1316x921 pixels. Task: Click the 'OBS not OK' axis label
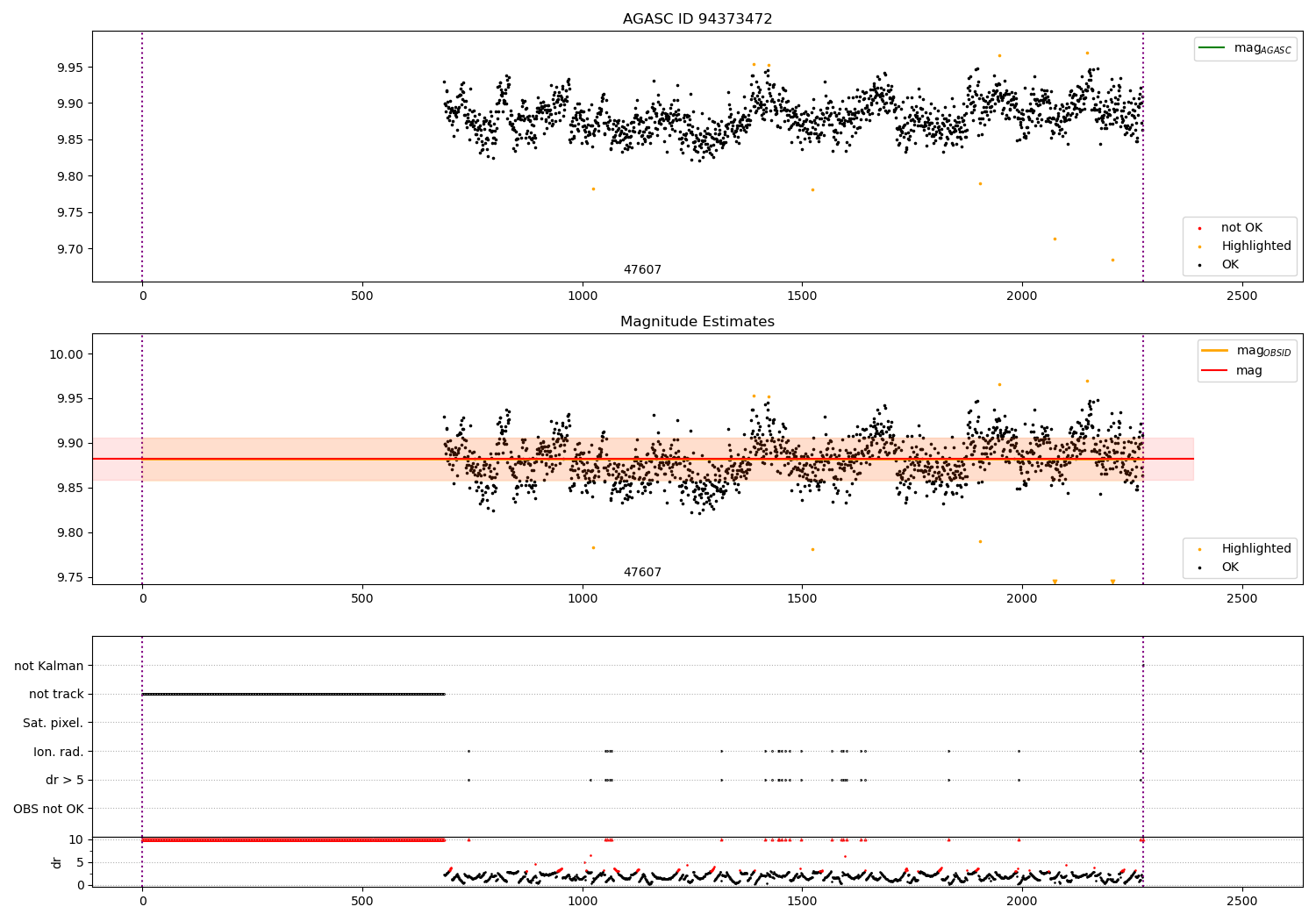click(x=48, y=809)
